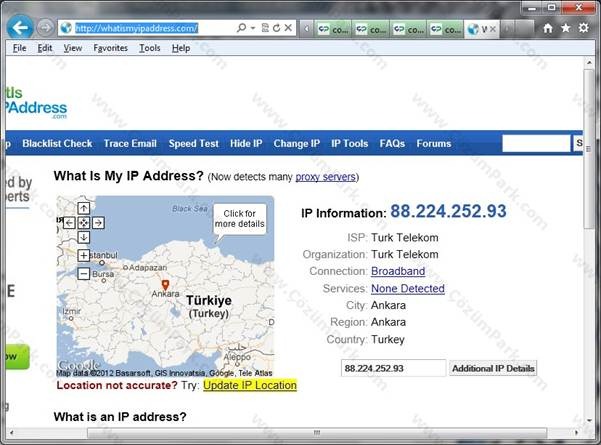Open the Broadband connection link

(398, 271)
